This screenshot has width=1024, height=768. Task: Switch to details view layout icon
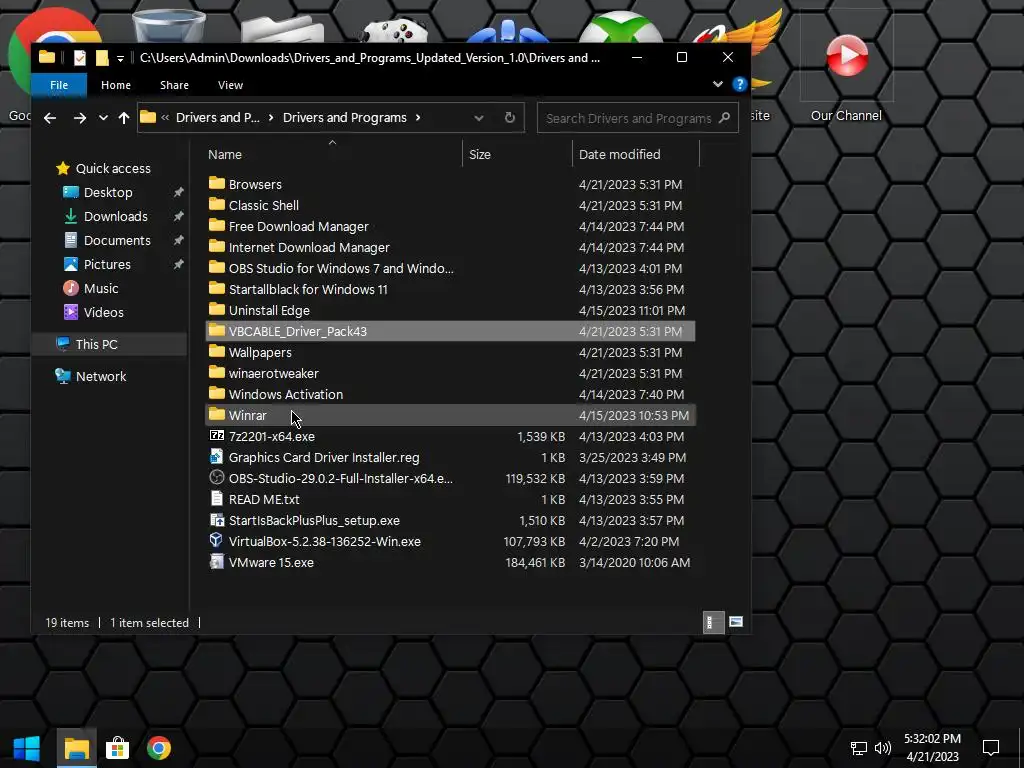(x=713, y=622)
